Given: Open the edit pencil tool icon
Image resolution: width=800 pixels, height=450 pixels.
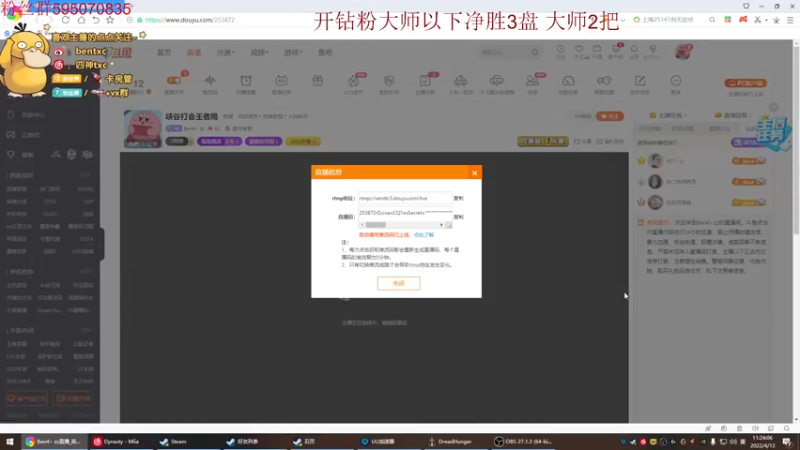Looking at the screenshot, I should coord(640,83).
